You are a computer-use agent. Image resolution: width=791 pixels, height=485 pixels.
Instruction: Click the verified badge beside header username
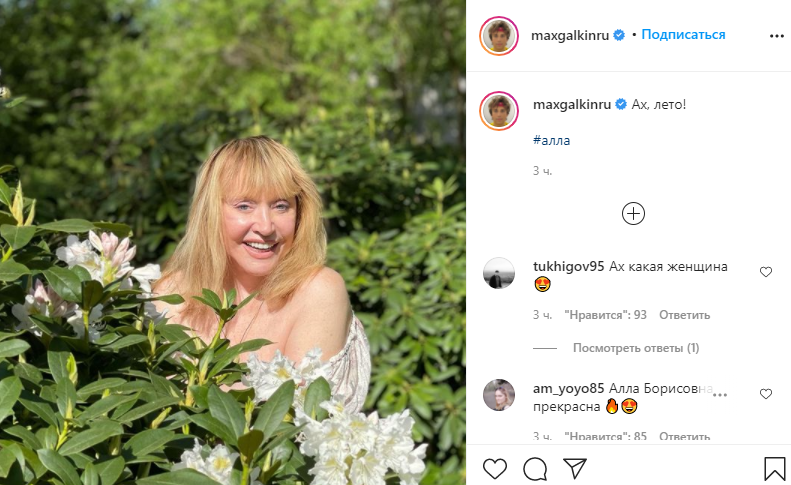(620, 35)
